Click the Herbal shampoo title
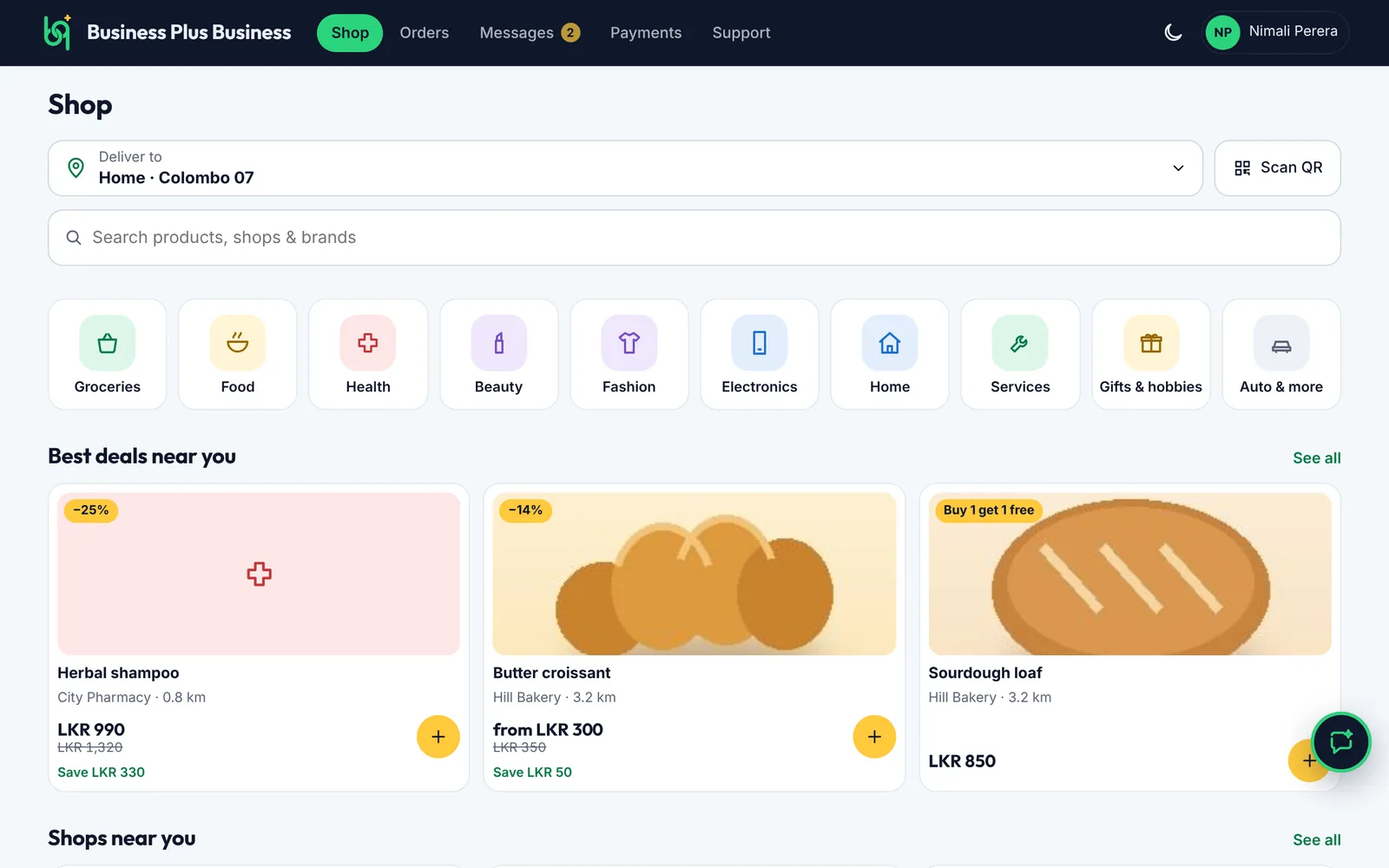The height and width of the screenshot is (868, 1389). (118, 673)
